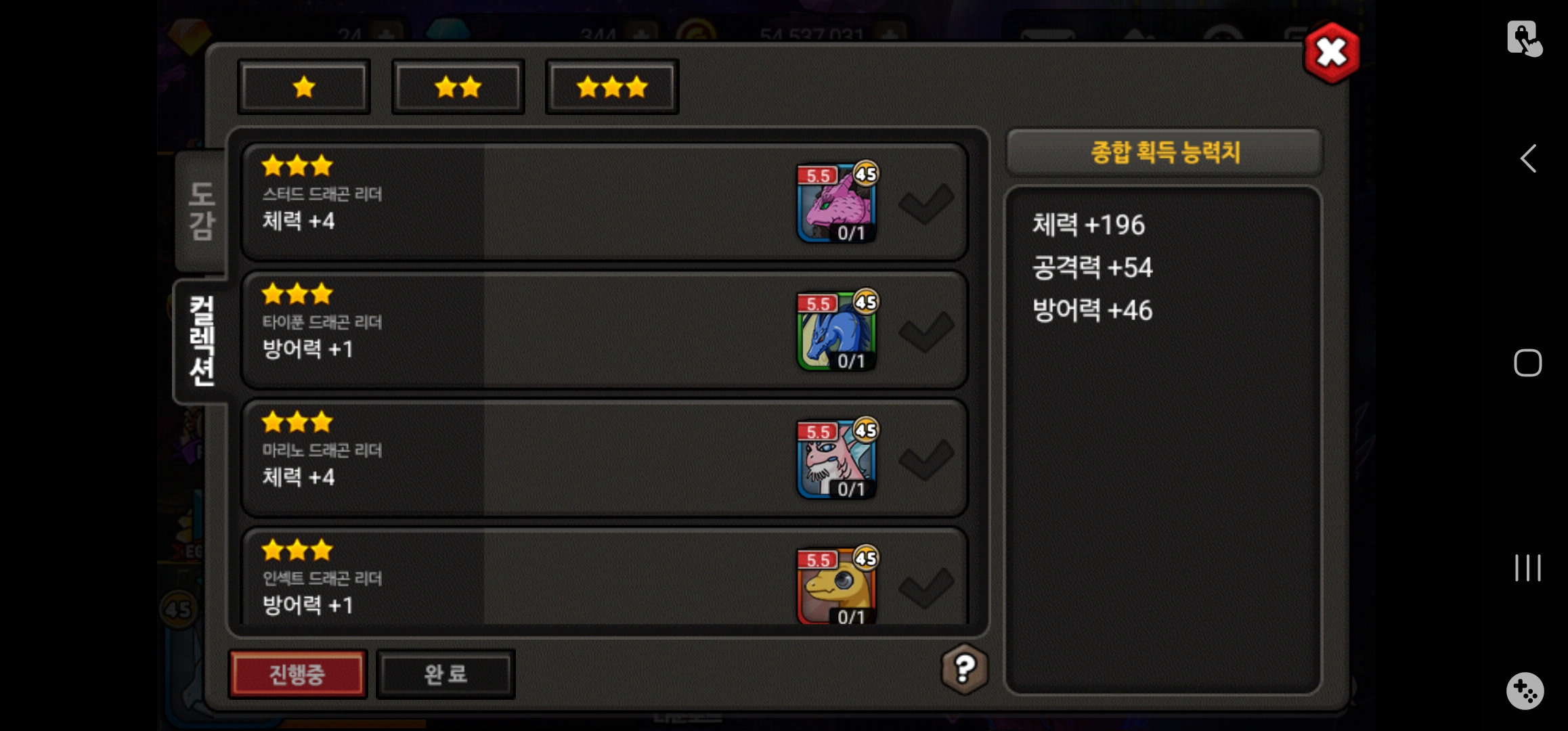Select the pink Marino Dragon Leader portrait
The height and width of the screenshot is (731, 1568).
837,458
